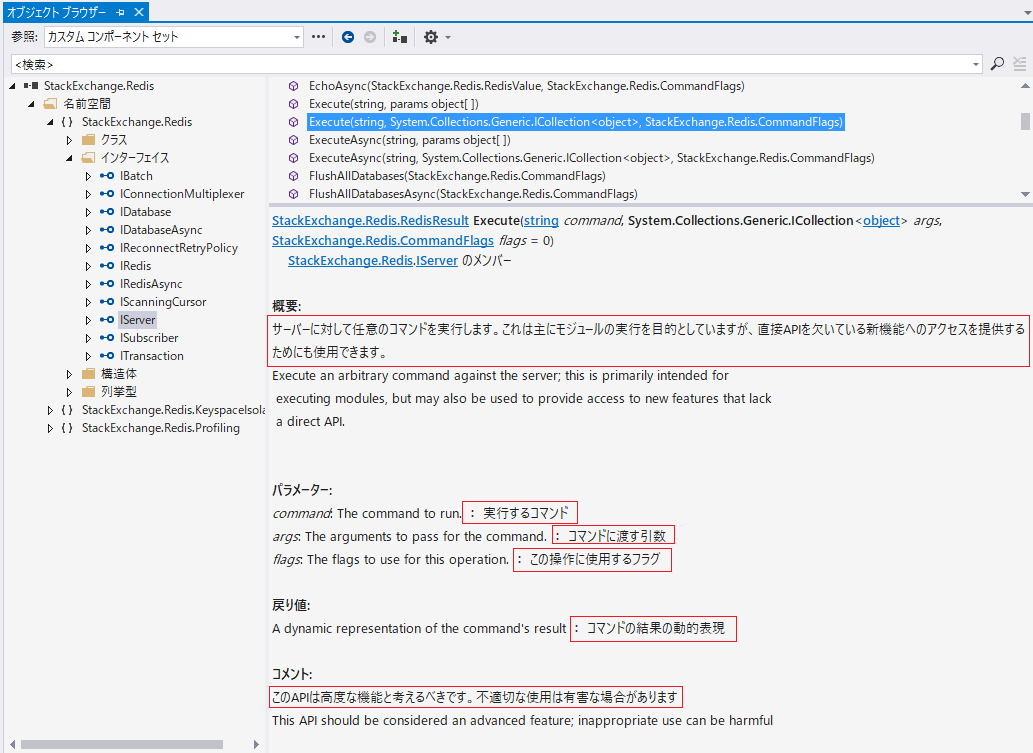Viewport: 1033px width, 753px height.
Task: Click the tree pane scroll-left arrow
Action: coord(13,744)
